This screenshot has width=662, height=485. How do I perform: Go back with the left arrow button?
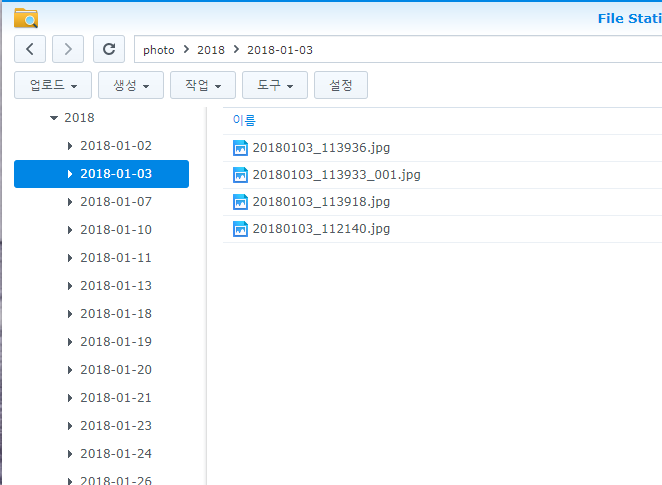click(x=30, y=49)
